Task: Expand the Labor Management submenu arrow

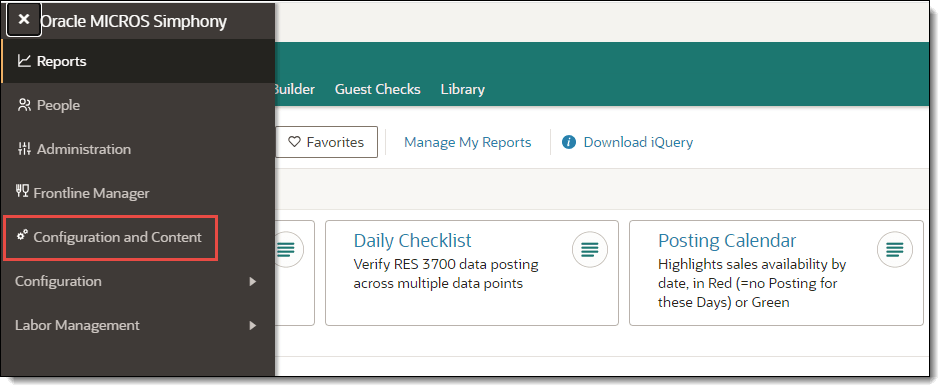Action: click(x=253, y=325)
